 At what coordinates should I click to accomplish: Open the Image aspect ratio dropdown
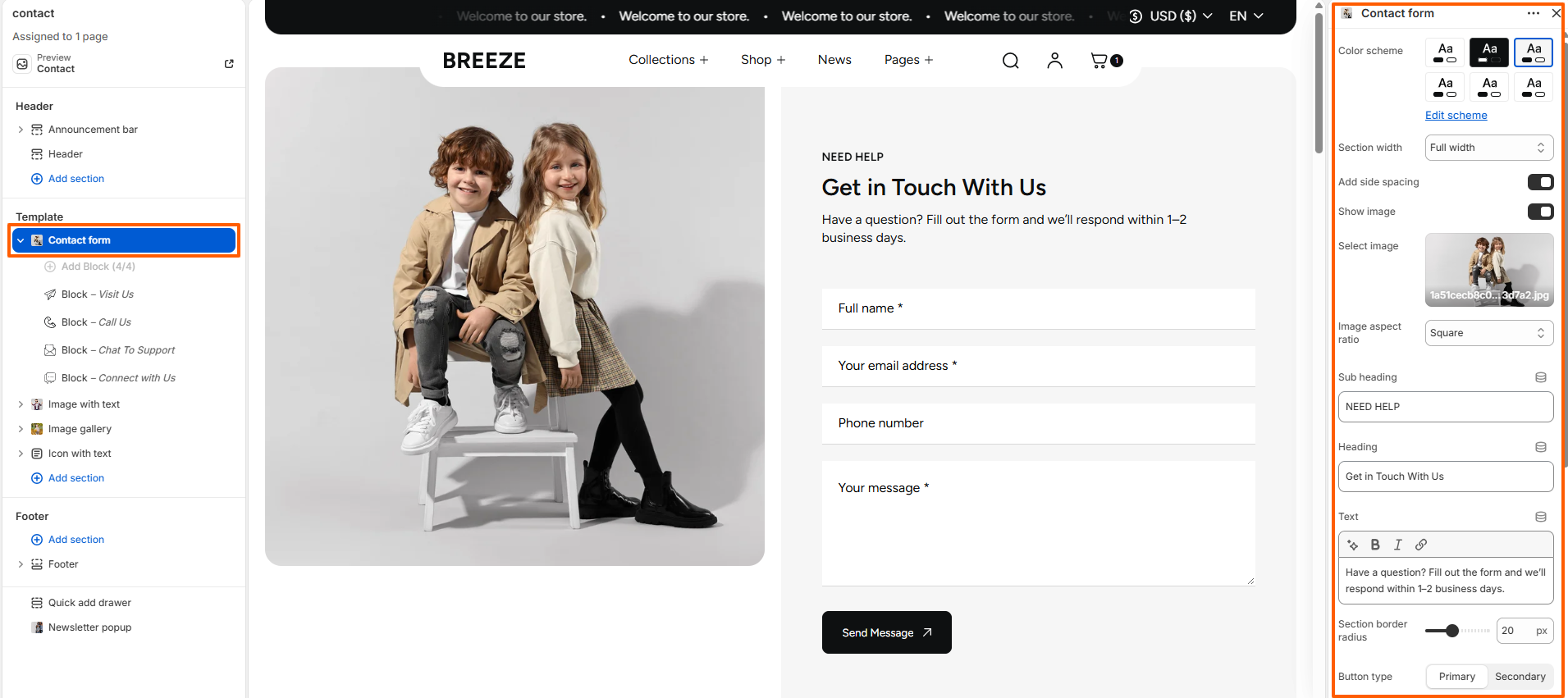point(1488,333)
